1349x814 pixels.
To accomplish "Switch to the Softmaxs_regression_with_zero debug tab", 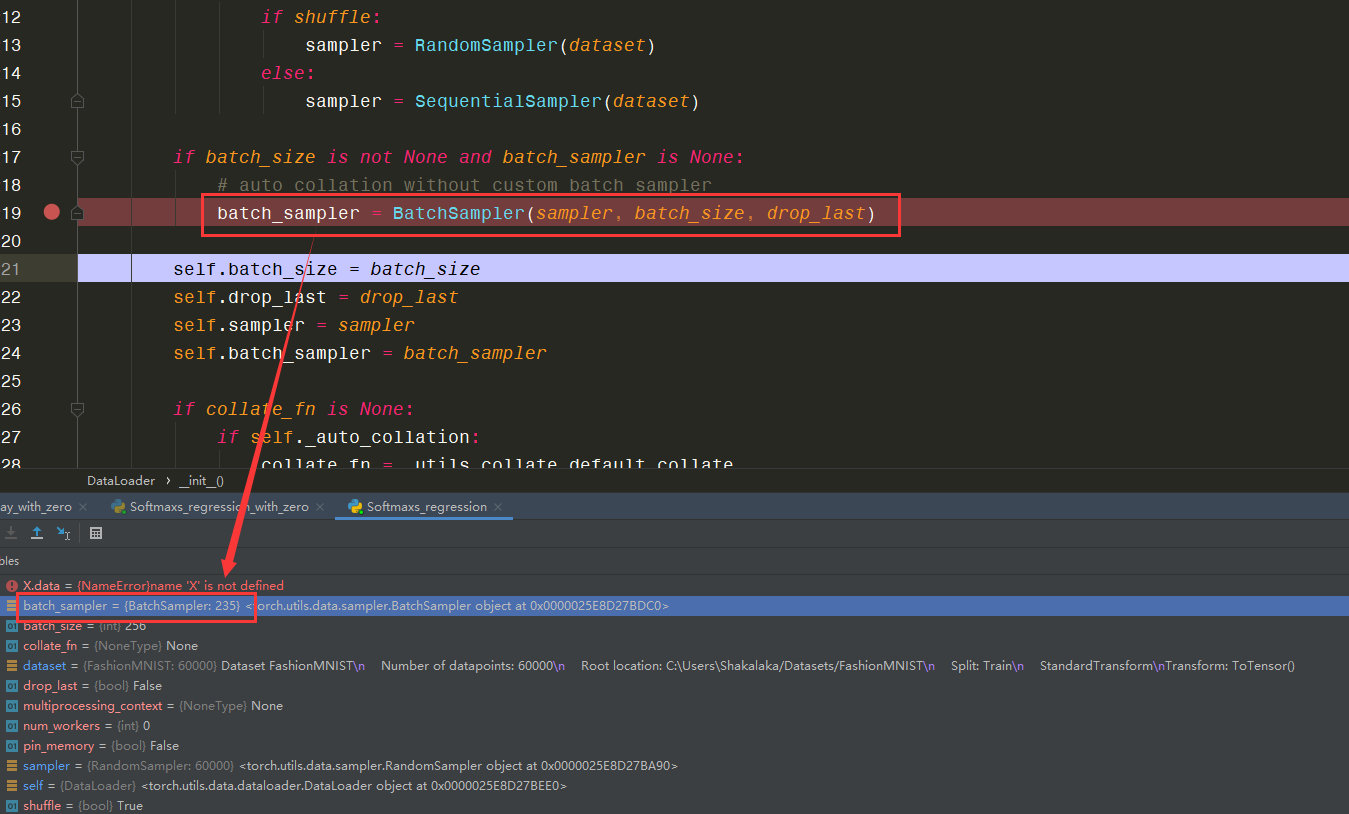I will pyautogui.click(x=219, y=507).
